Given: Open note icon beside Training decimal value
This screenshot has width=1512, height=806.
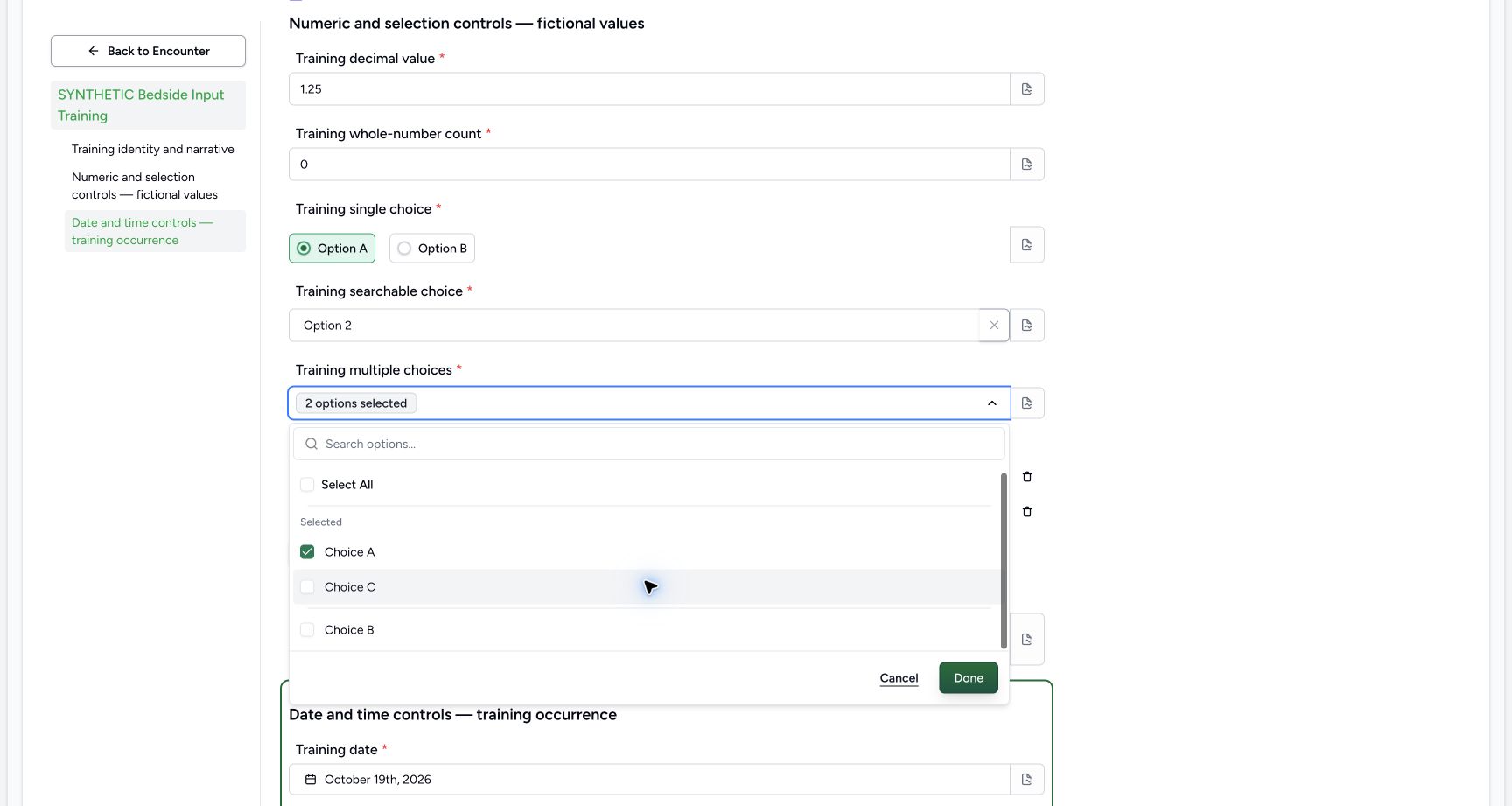Looking at the screenshot, I should (x=1027, y=89).
